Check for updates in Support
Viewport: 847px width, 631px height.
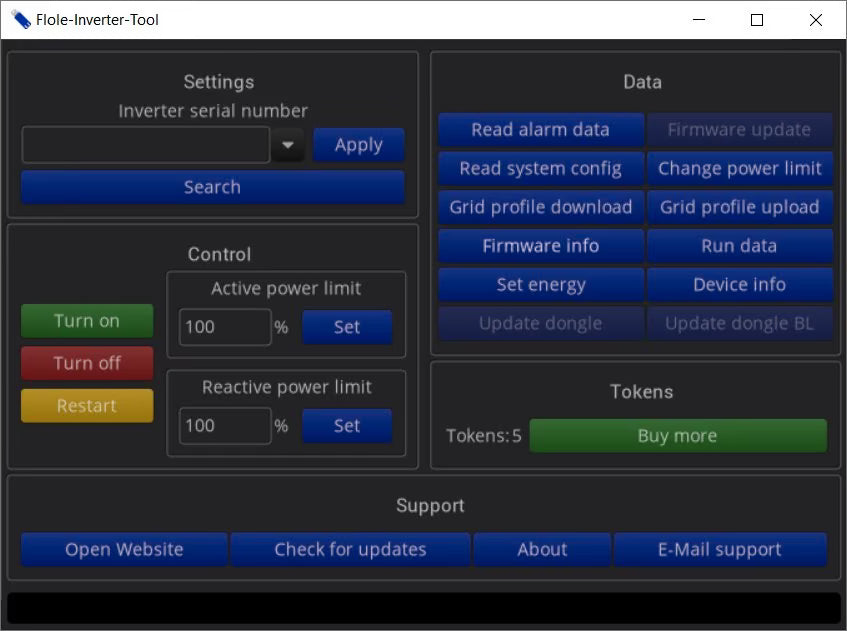(350, 549)
